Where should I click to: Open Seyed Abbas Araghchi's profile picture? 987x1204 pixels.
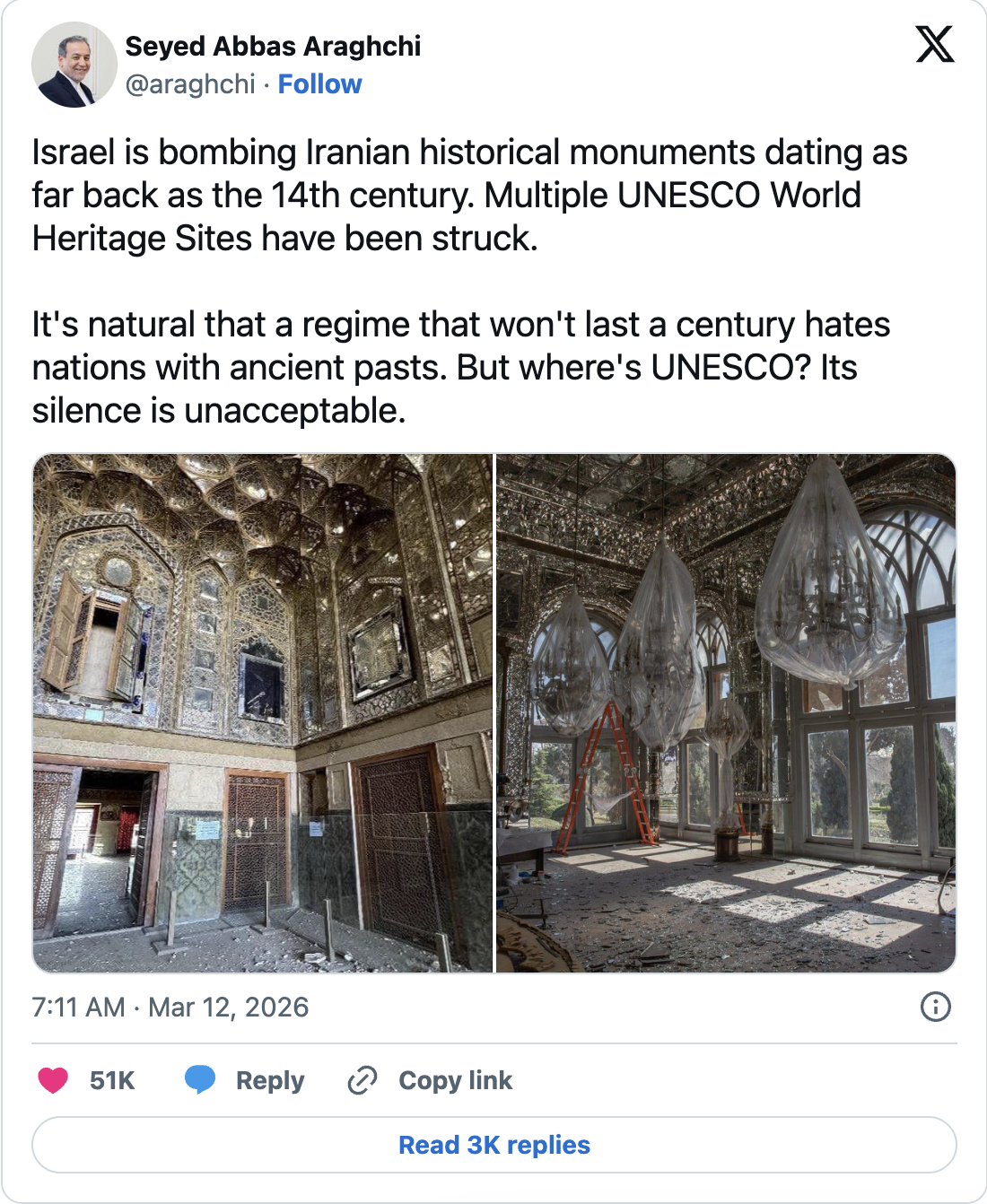(74, 65)
